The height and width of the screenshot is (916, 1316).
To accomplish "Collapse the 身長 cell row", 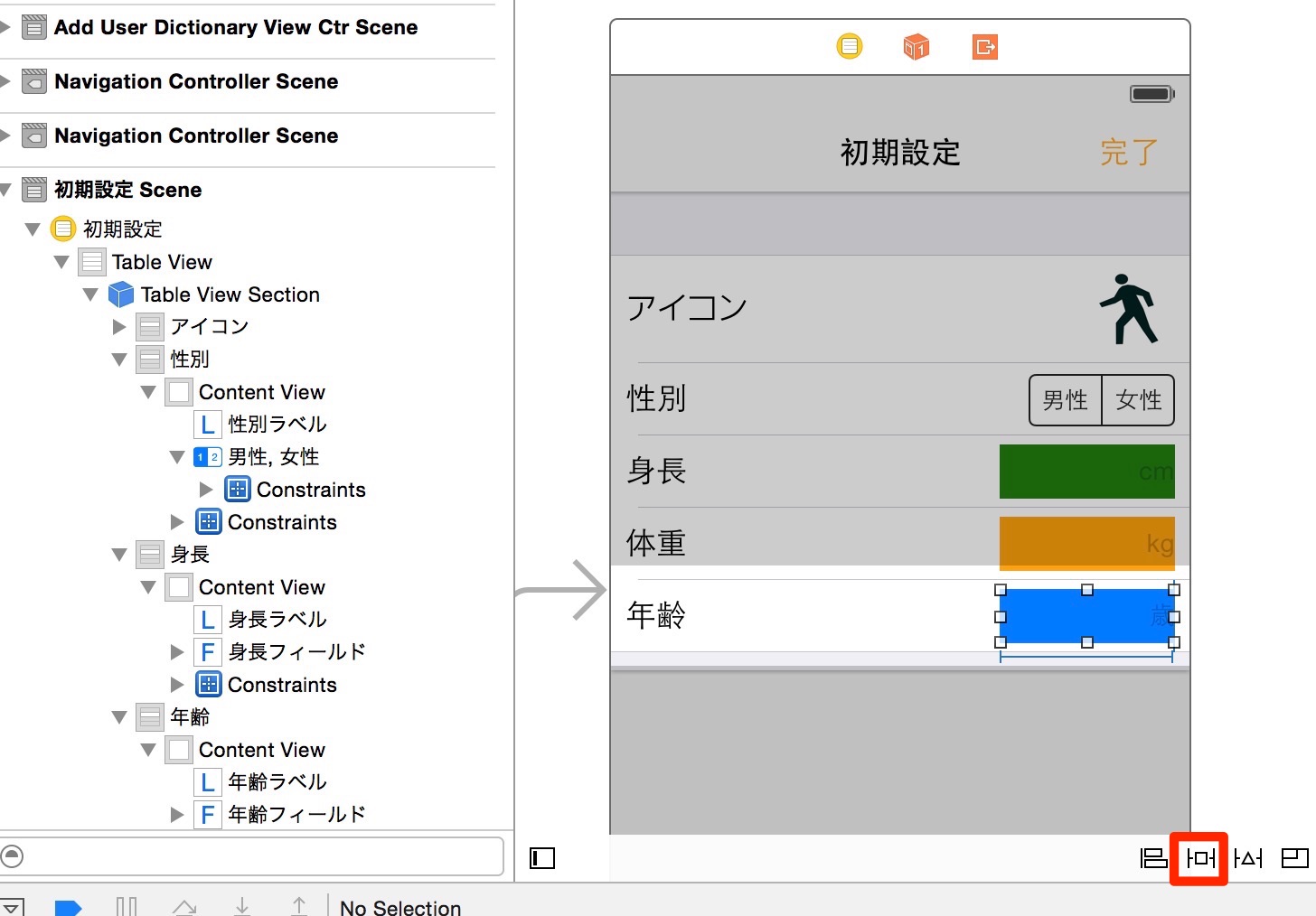I will (x=119, y=555).
